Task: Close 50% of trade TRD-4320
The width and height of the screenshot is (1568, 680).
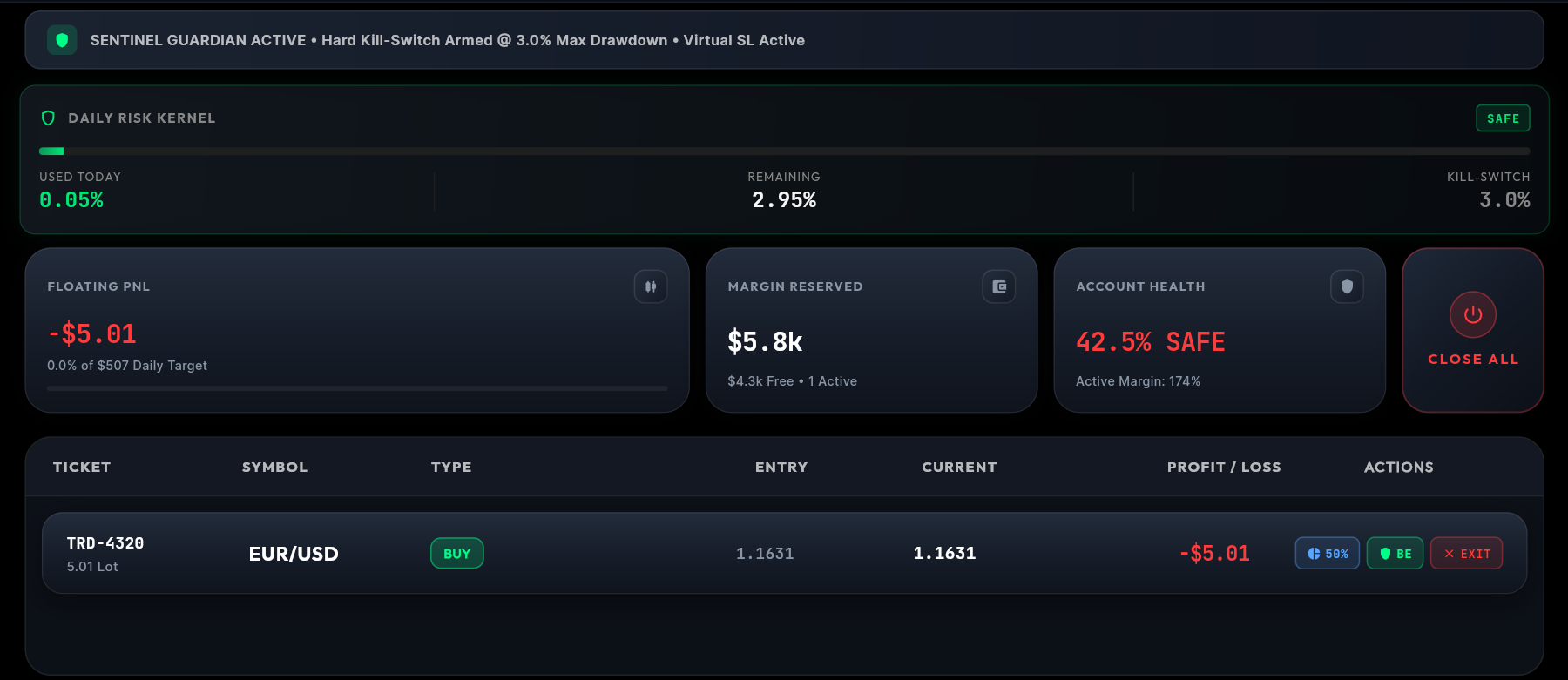Action: (1328, 554)
